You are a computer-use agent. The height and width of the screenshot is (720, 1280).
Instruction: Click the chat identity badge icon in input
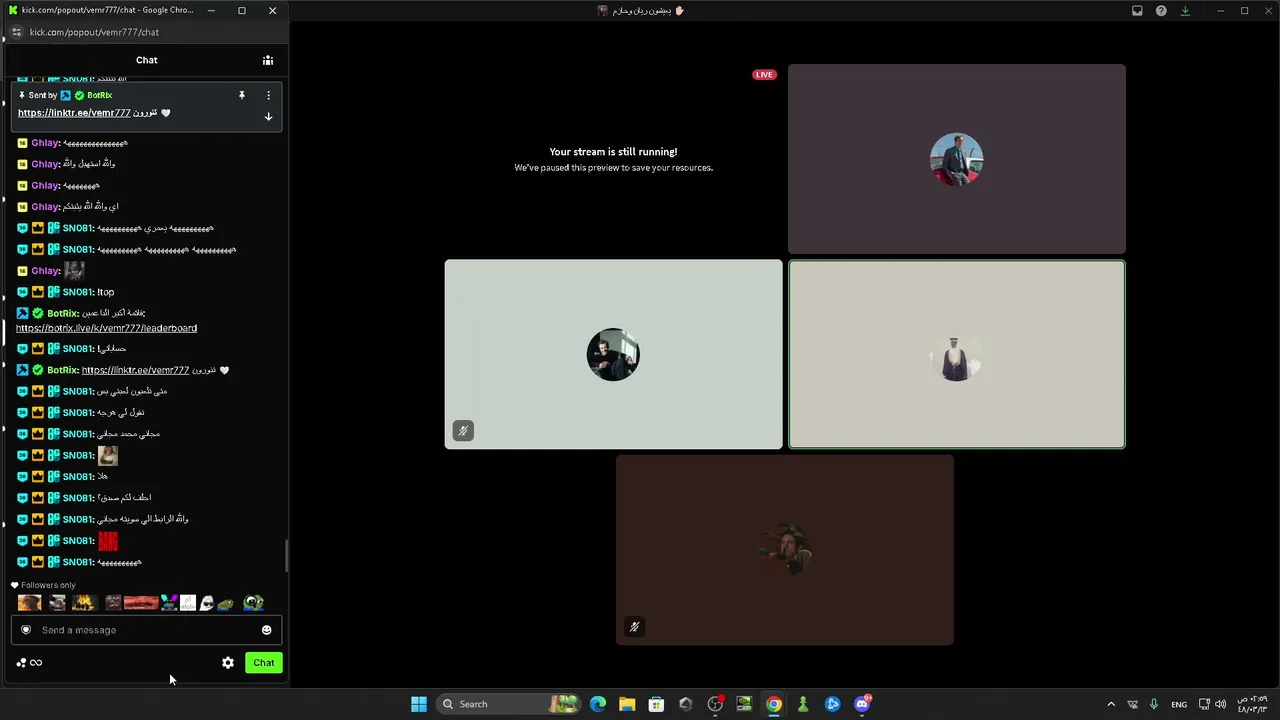26,630
